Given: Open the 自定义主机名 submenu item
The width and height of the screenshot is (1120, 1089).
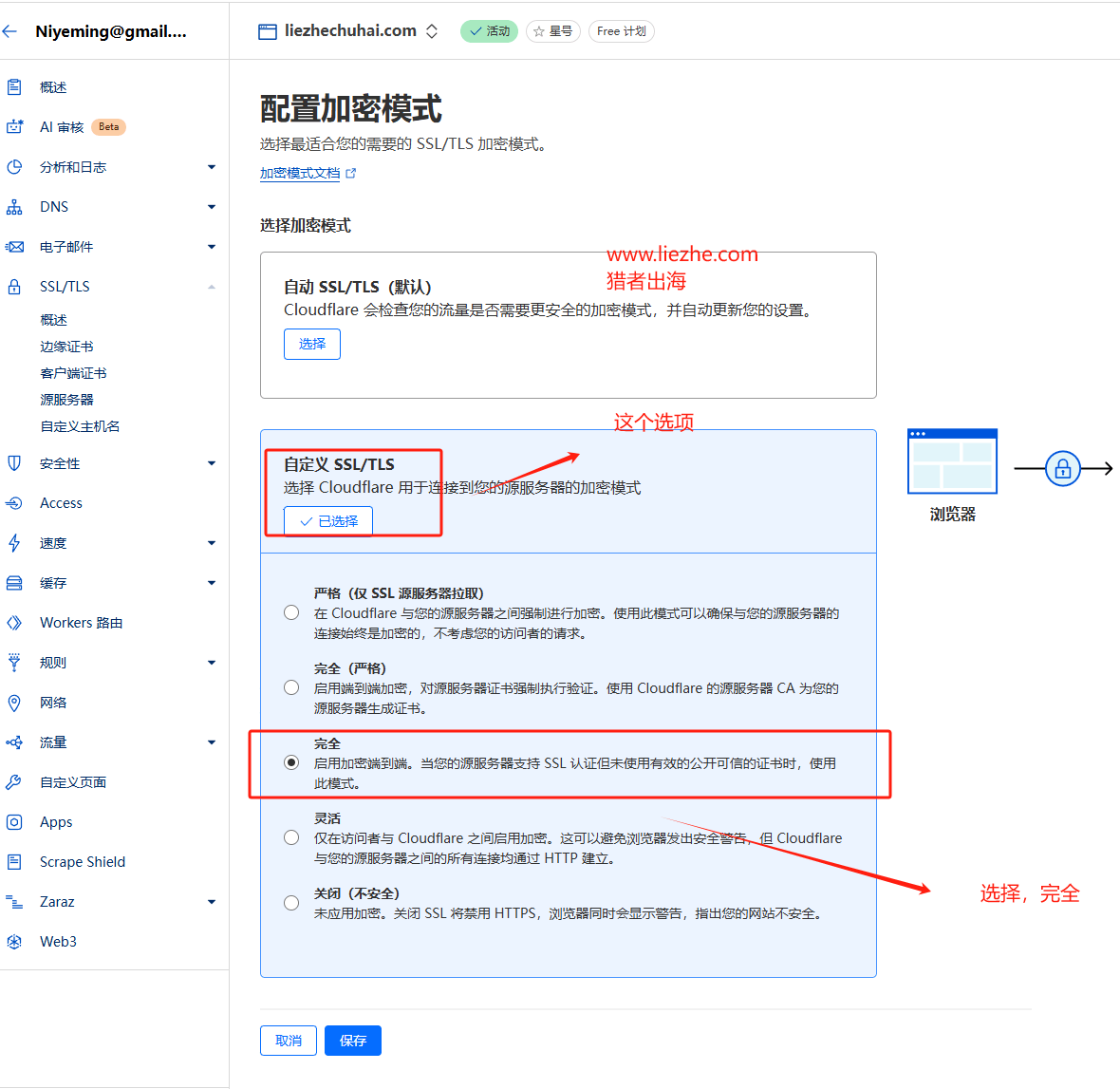Looking at the screenshot, I should [x=80, y=426].
